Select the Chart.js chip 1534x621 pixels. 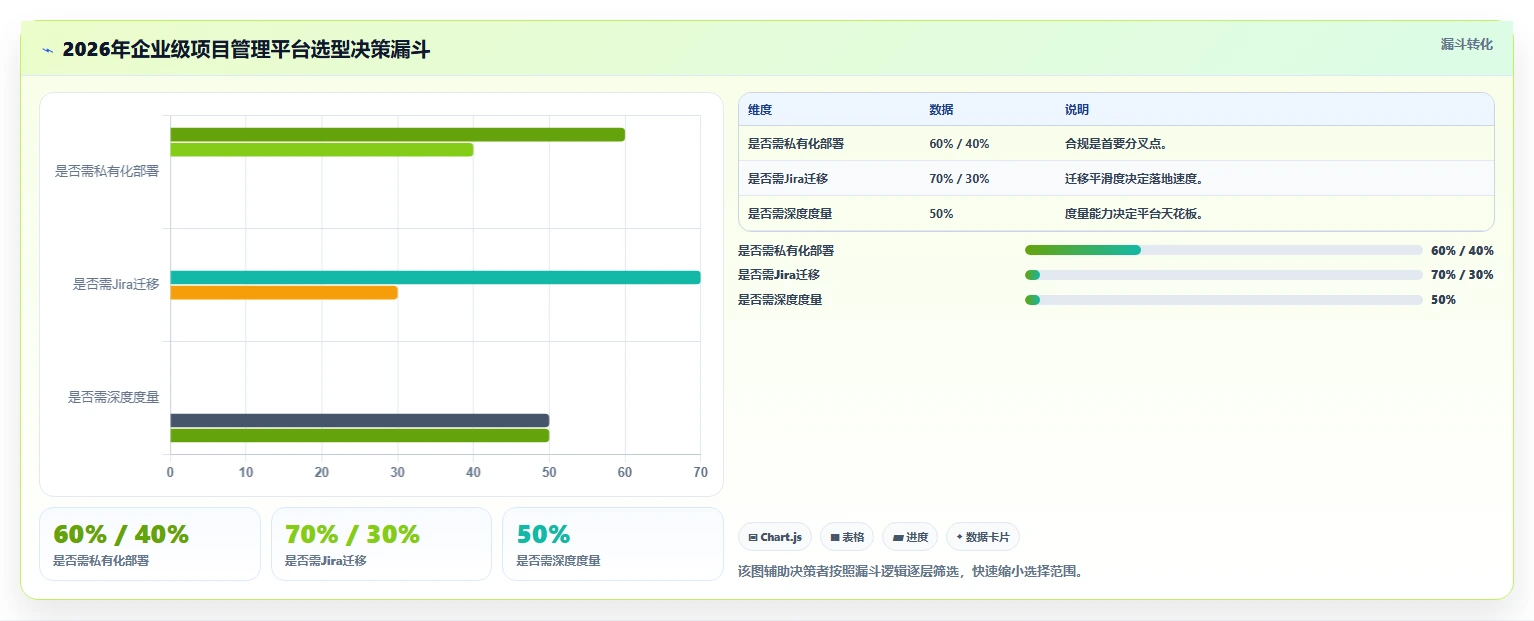775,537
